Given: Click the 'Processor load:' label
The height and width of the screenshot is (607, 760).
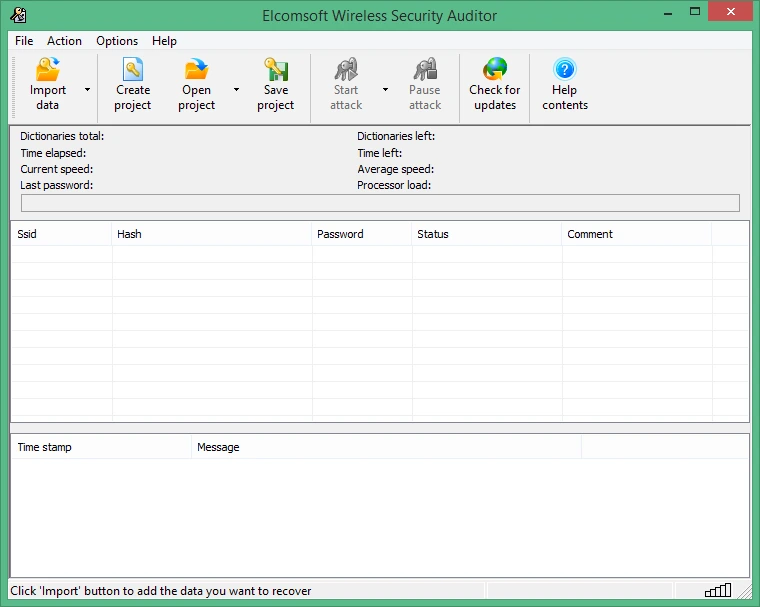Looking at the screenshot, I should click(394, 185).
